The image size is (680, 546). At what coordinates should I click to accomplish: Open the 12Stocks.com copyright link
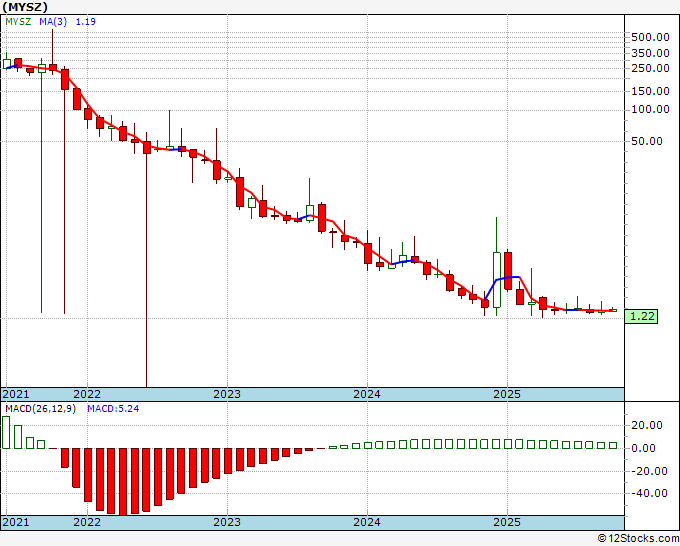pos(638,539)
